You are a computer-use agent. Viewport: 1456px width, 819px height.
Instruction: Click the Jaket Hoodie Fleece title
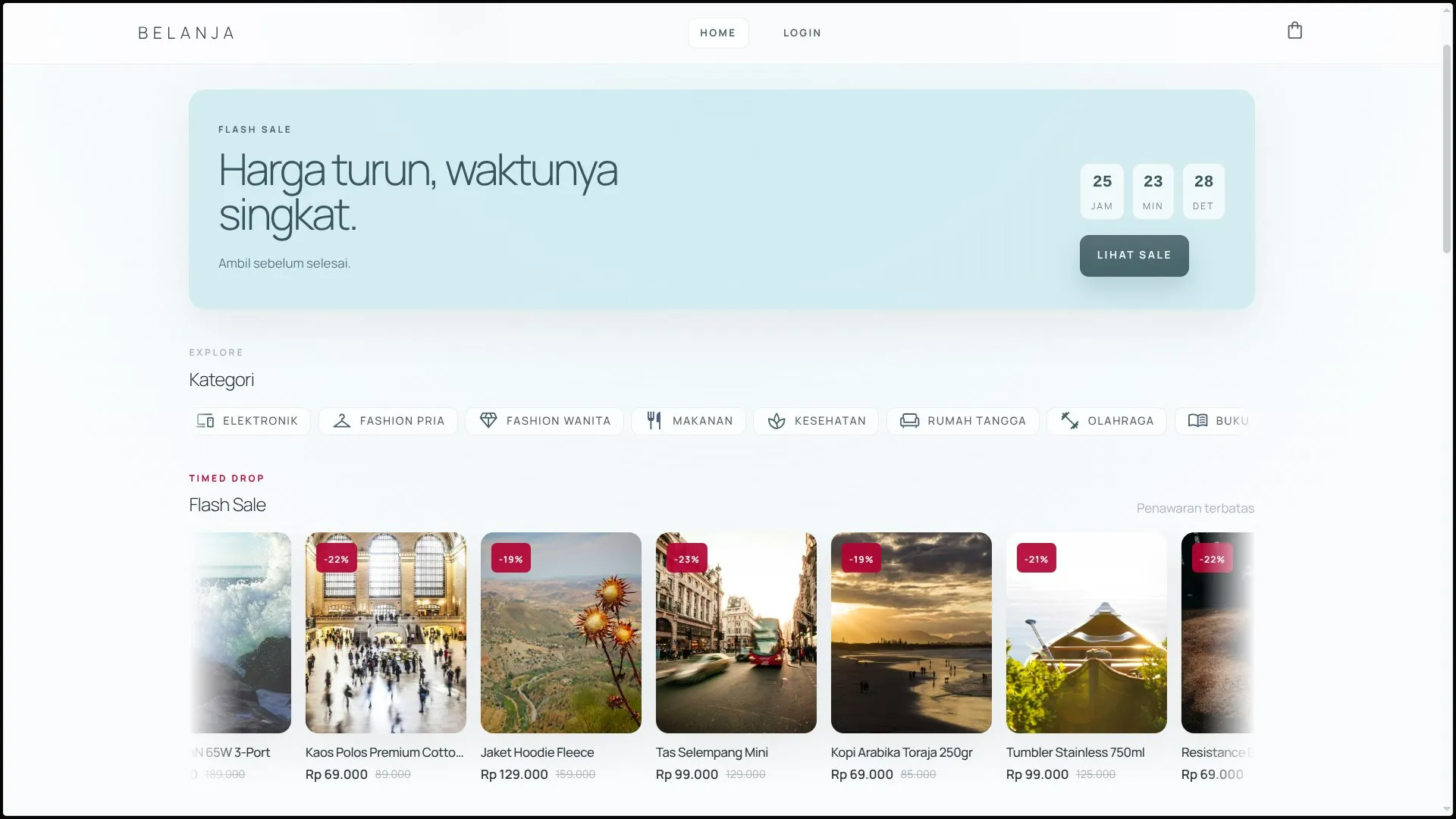[x=537, y=752]
